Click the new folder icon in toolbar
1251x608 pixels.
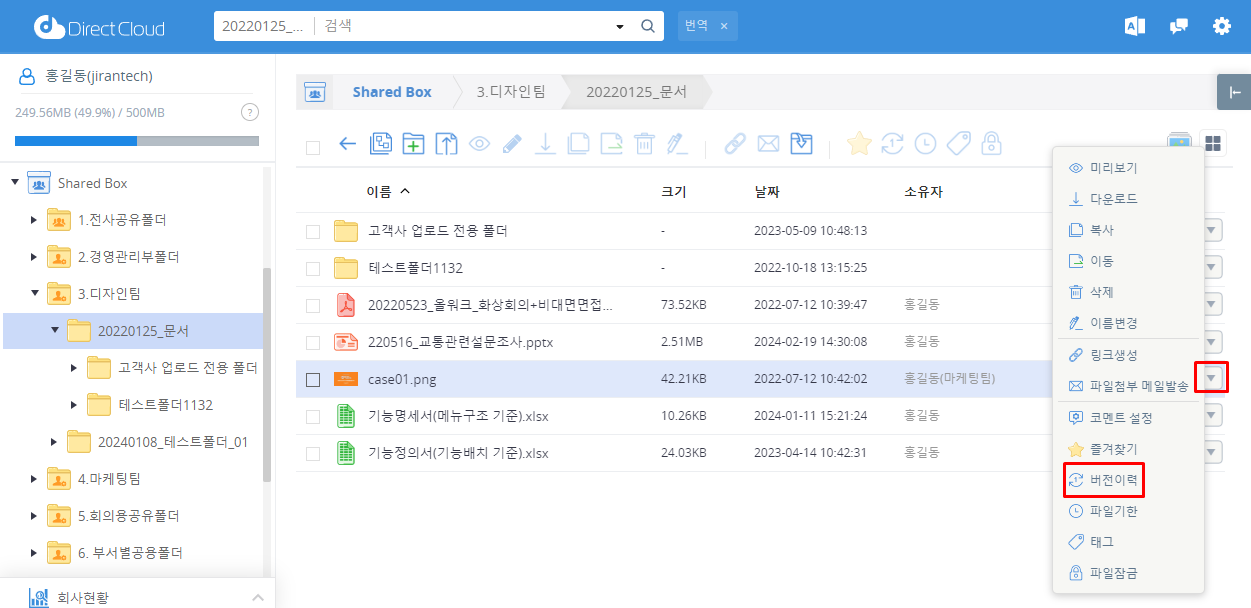413,144
